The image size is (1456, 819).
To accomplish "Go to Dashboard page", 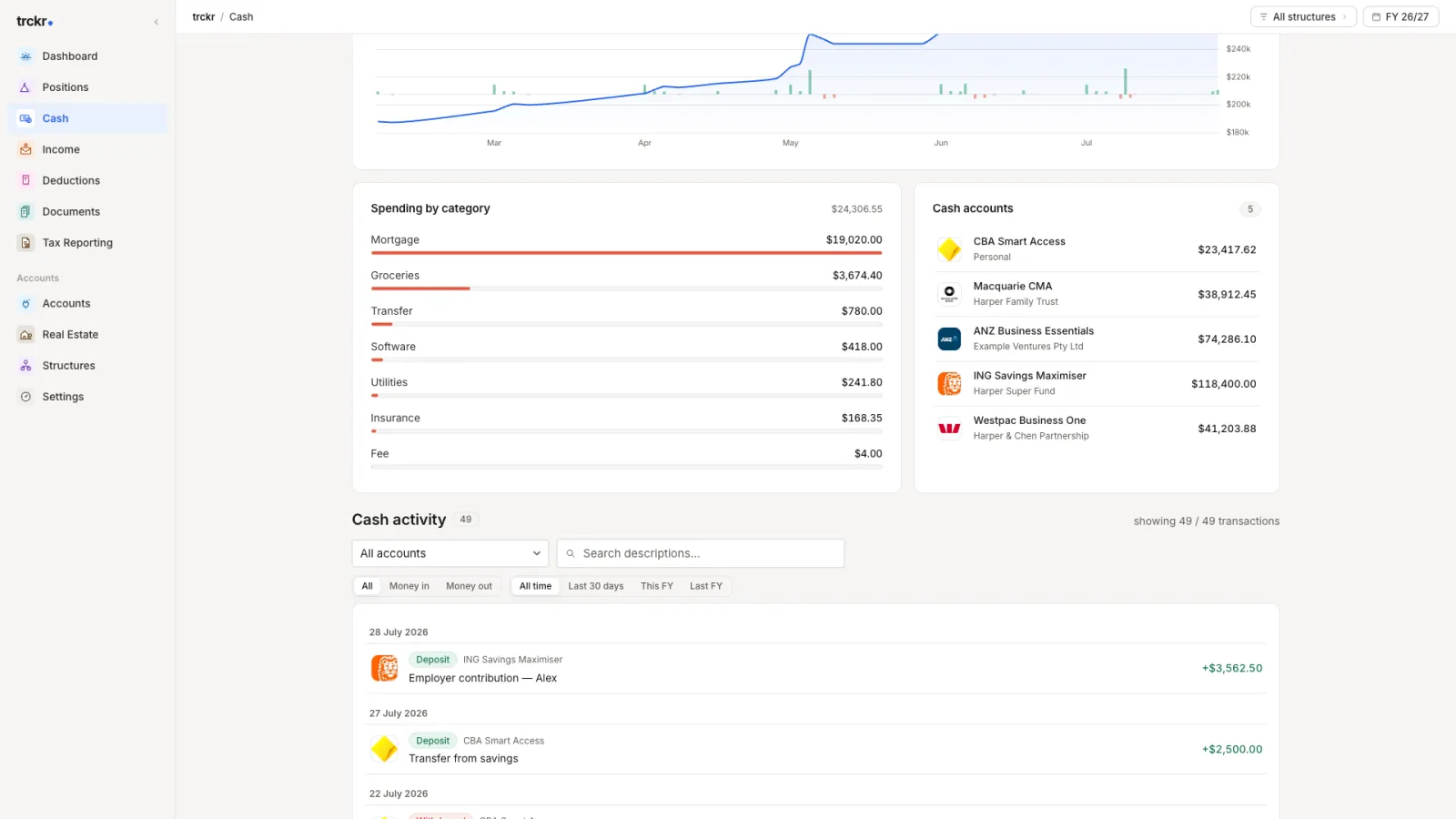I will click(x=88, y=56).
